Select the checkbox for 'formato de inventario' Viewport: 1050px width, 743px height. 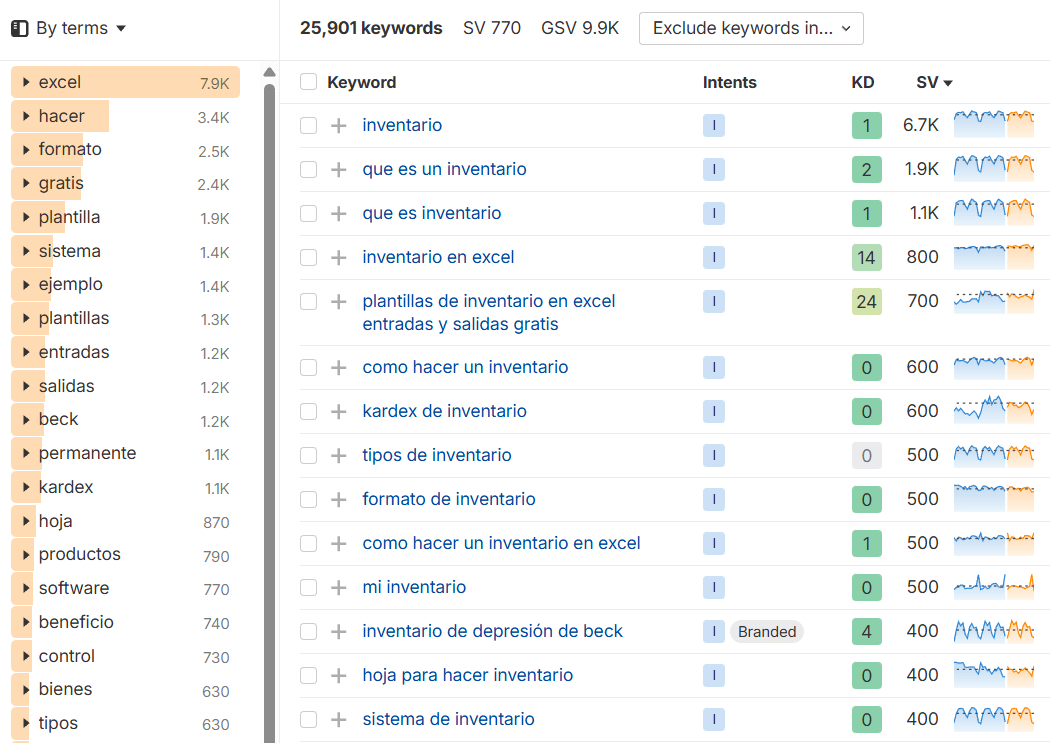[x=309, y=500]
